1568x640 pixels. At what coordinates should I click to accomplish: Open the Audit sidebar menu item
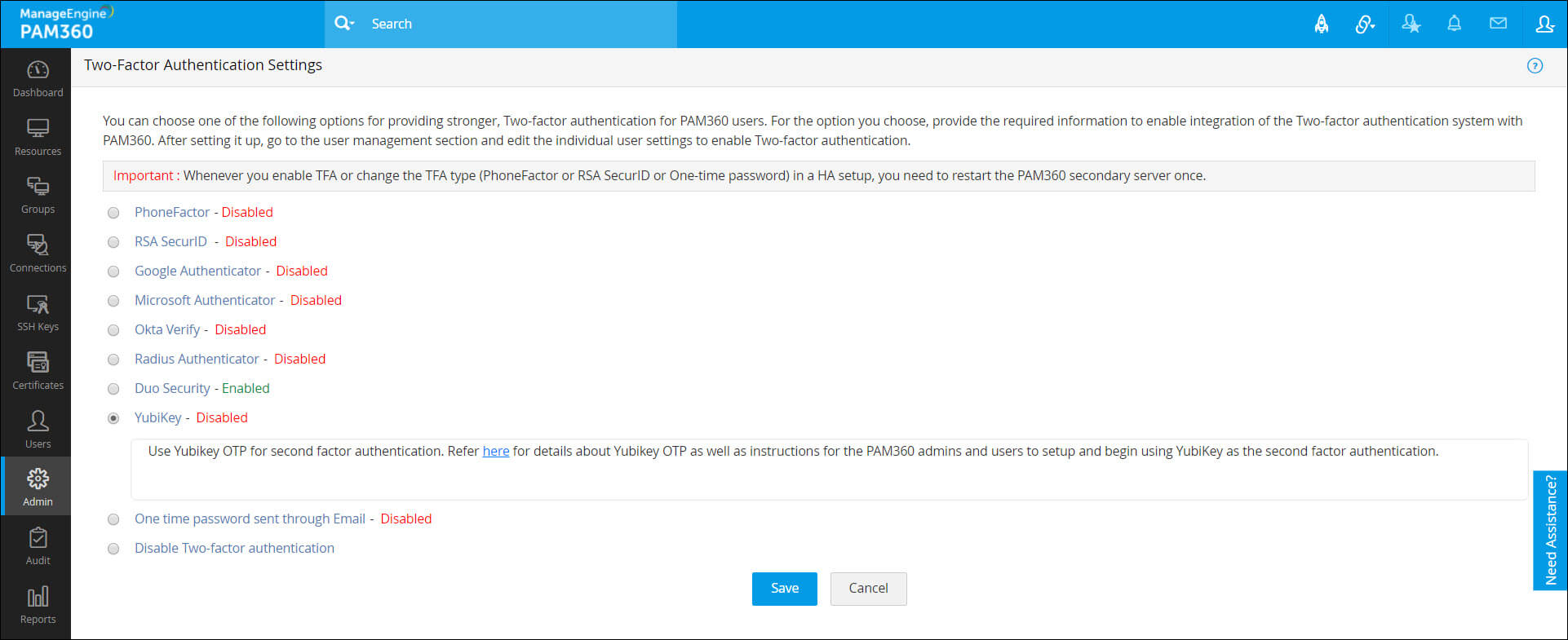[38, 546]
